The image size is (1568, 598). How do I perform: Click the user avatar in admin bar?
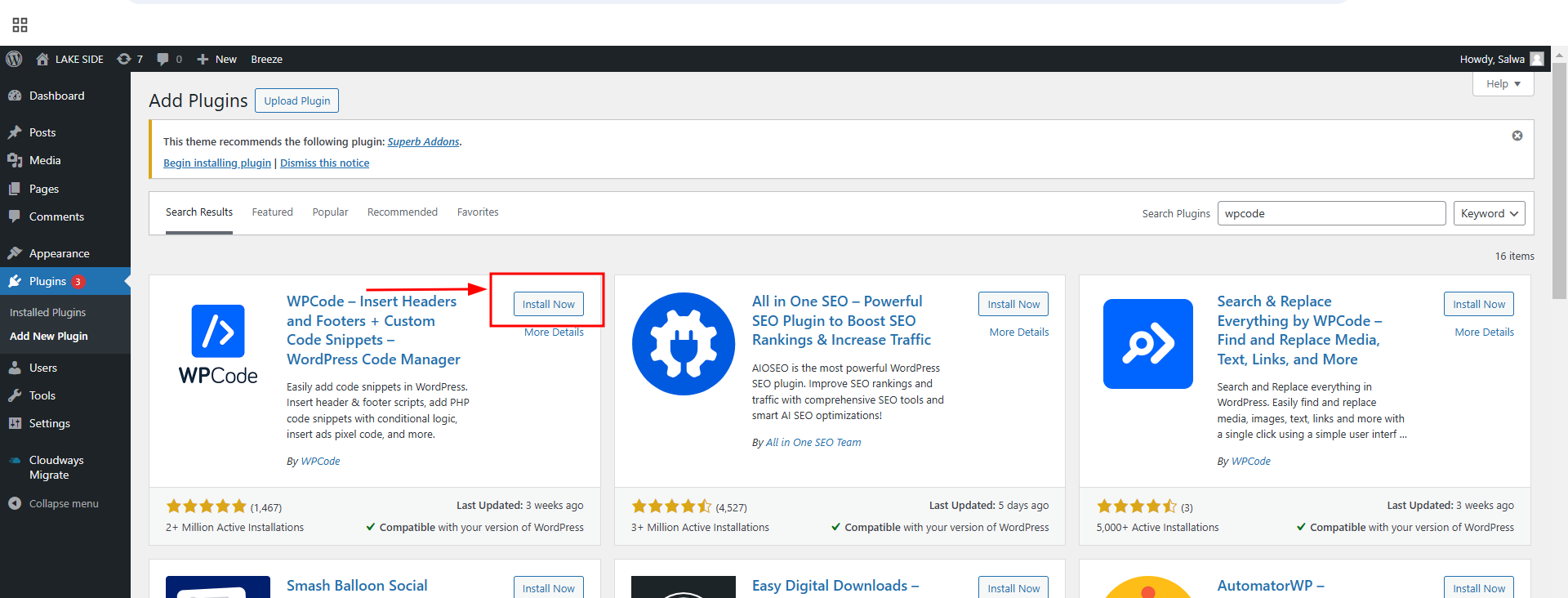pos(1537,59)
